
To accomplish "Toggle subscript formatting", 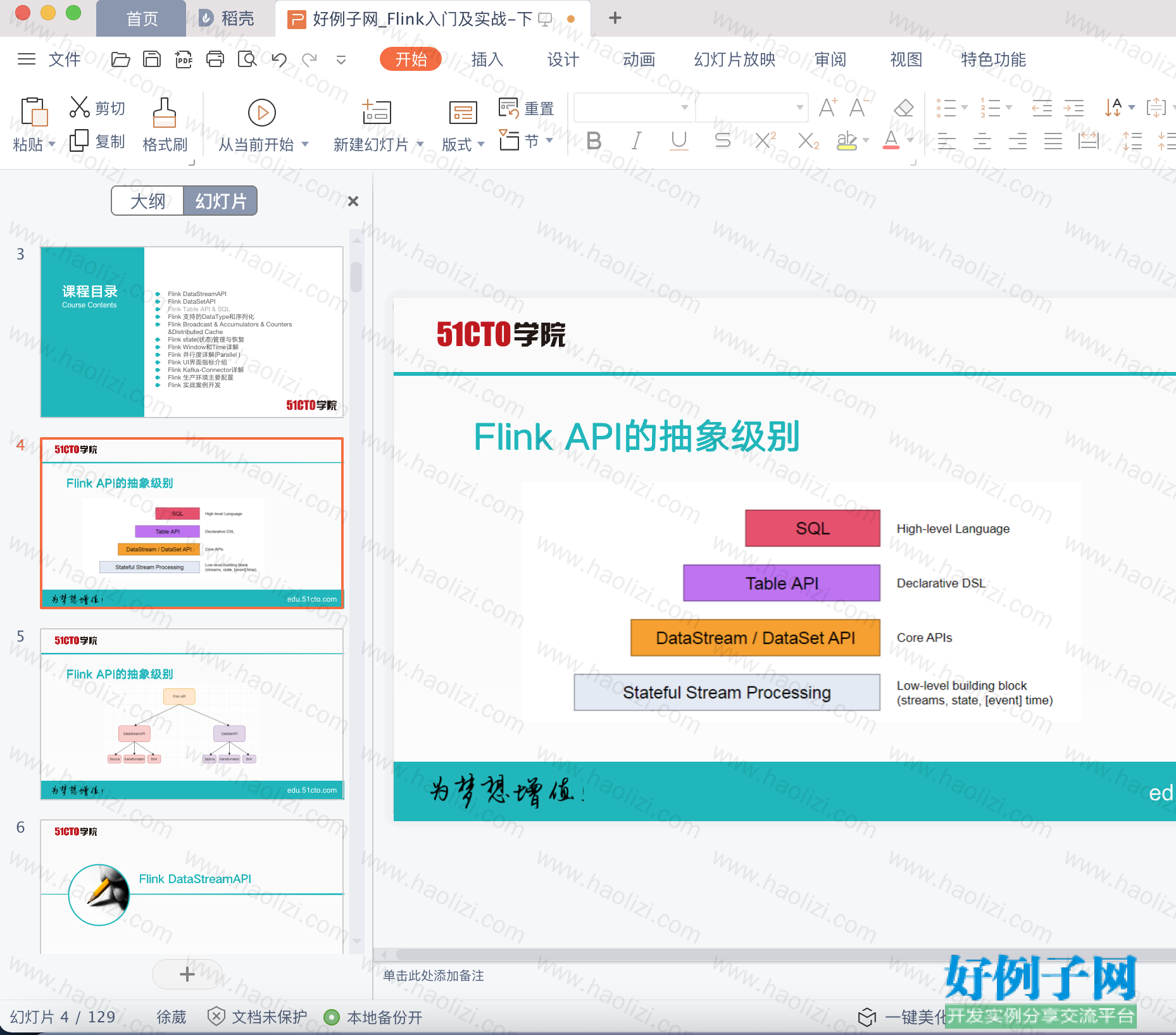I will coord(808,140).
